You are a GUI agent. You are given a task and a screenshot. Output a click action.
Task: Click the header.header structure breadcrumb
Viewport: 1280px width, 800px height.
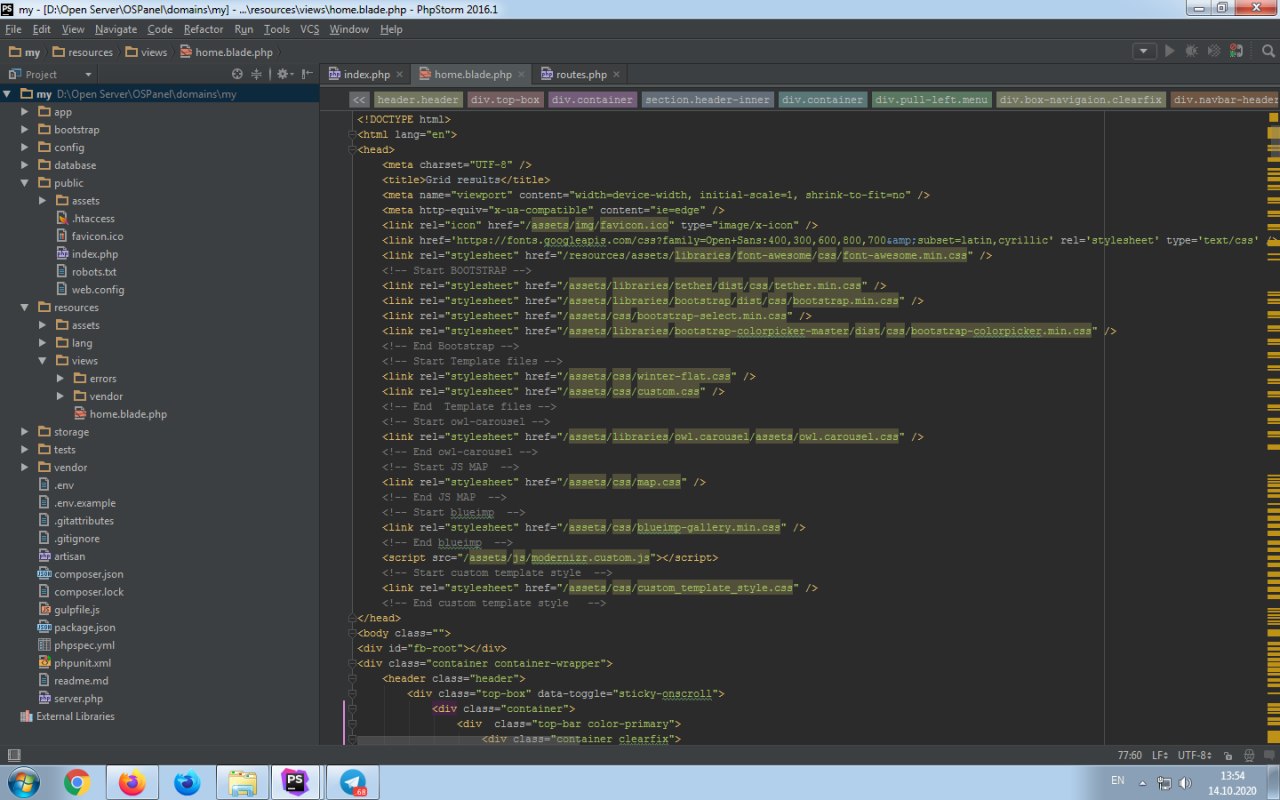[418, 100]
